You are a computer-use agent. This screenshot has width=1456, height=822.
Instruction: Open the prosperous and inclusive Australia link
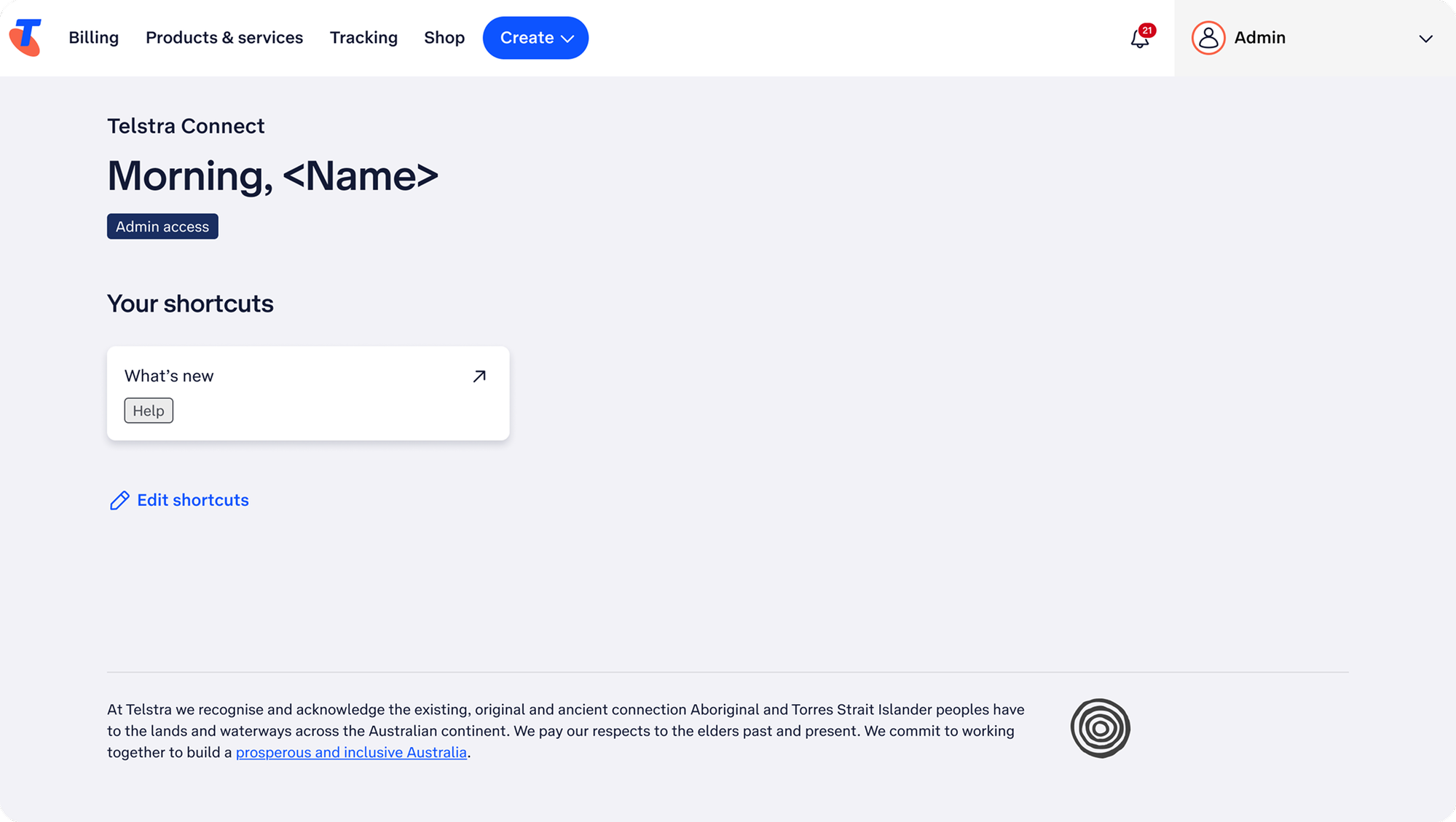[350, 752]
